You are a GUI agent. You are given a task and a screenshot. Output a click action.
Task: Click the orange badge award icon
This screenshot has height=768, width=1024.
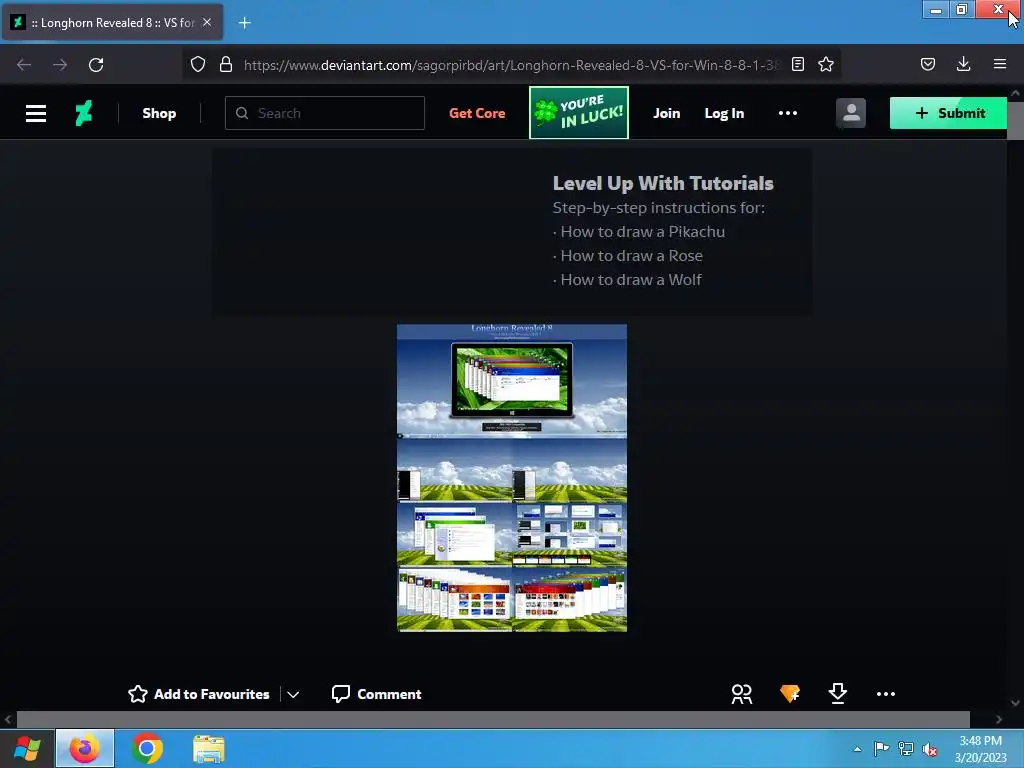790,694
